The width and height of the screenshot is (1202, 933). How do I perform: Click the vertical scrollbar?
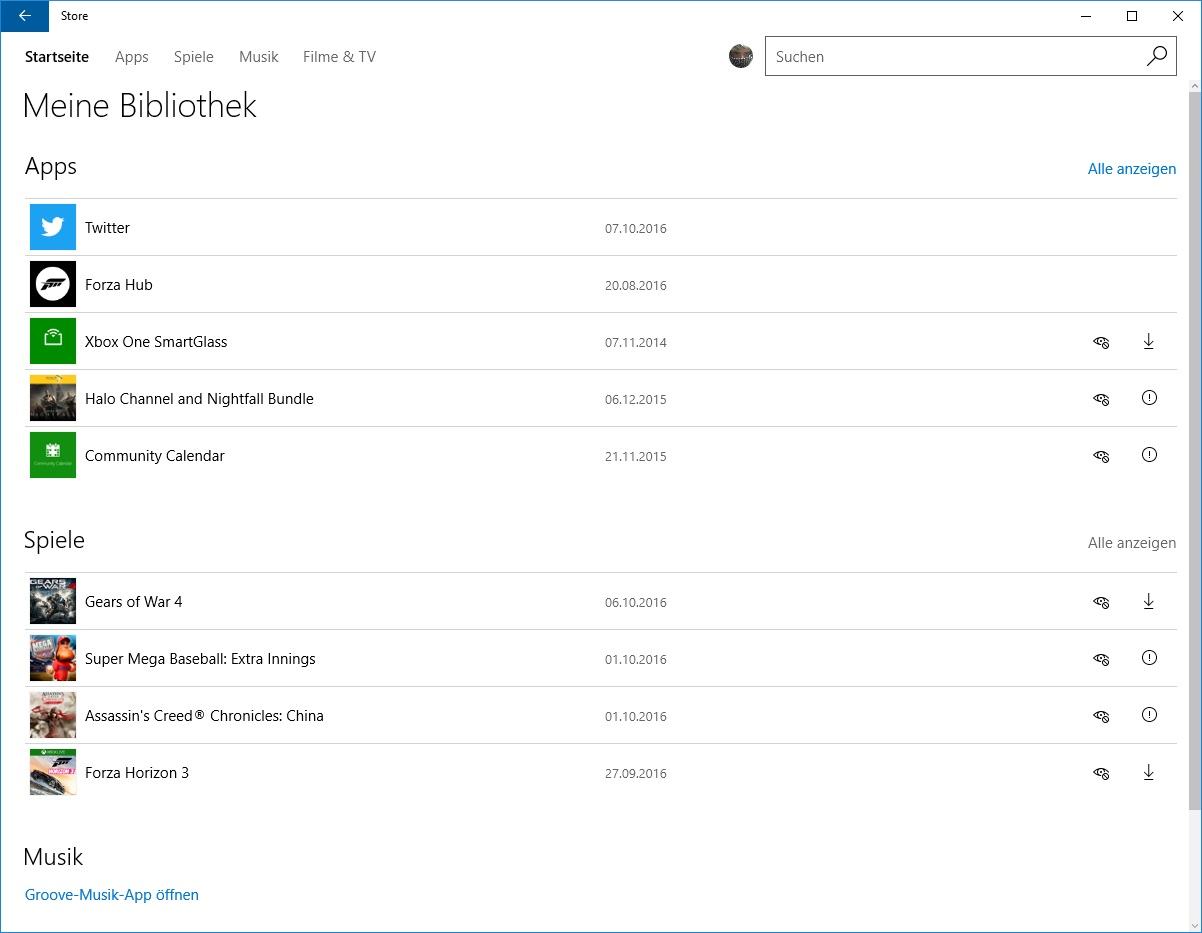point(1194,450)
